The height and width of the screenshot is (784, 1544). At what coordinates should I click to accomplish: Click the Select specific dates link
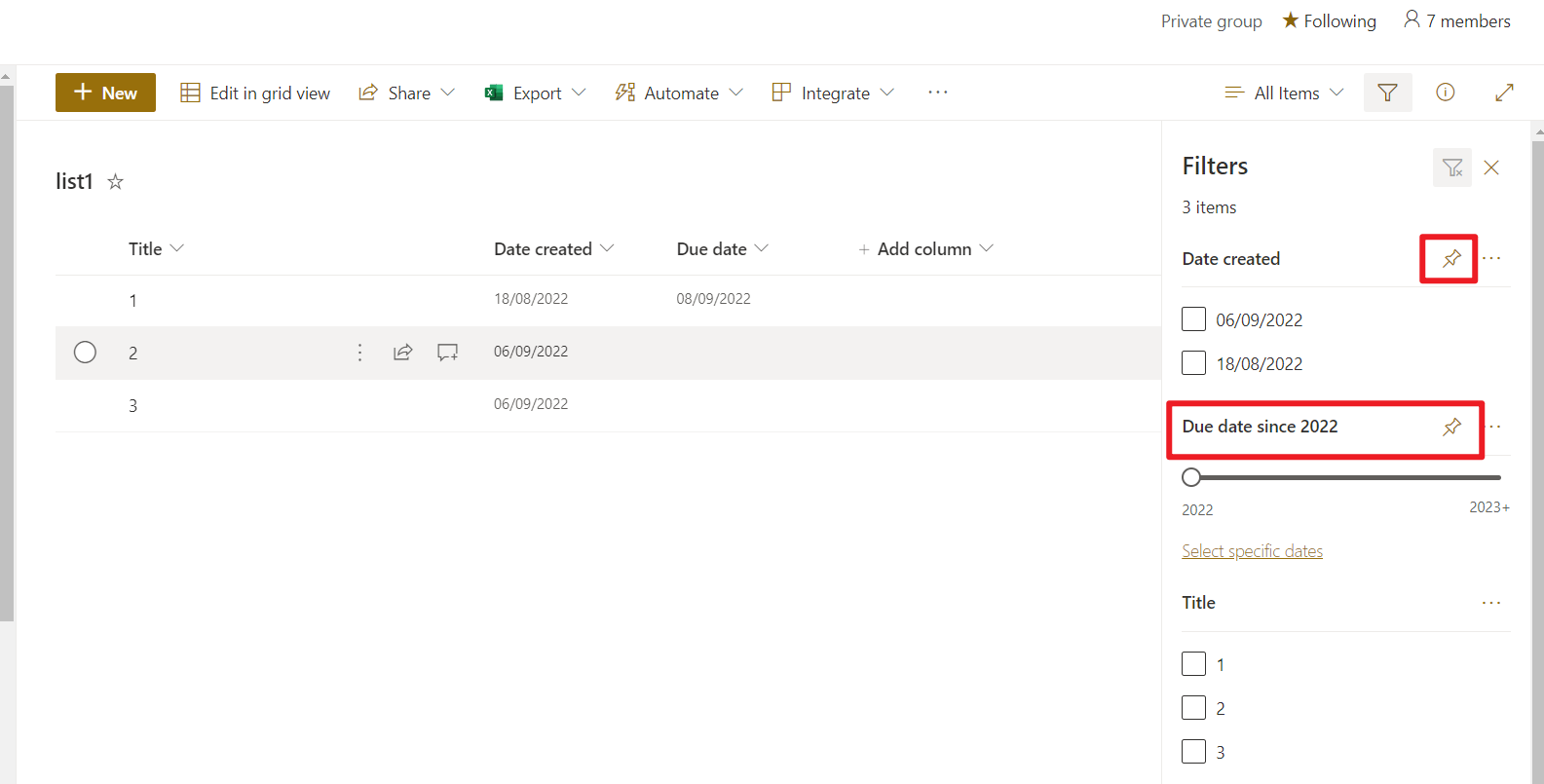(1253, 551)
